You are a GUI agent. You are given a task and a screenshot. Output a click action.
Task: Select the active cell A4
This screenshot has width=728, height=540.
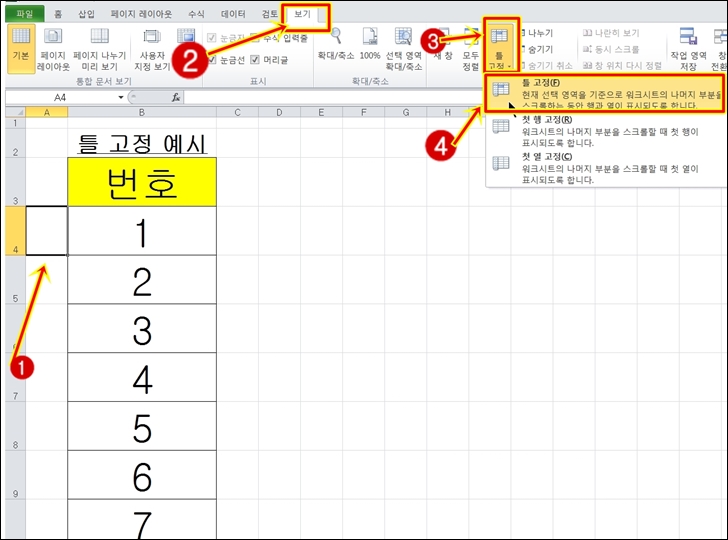(x=46, y=231)
